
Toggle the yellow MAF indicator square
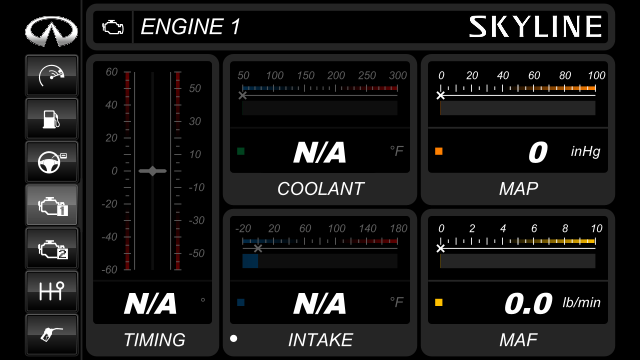pos(439,302)
